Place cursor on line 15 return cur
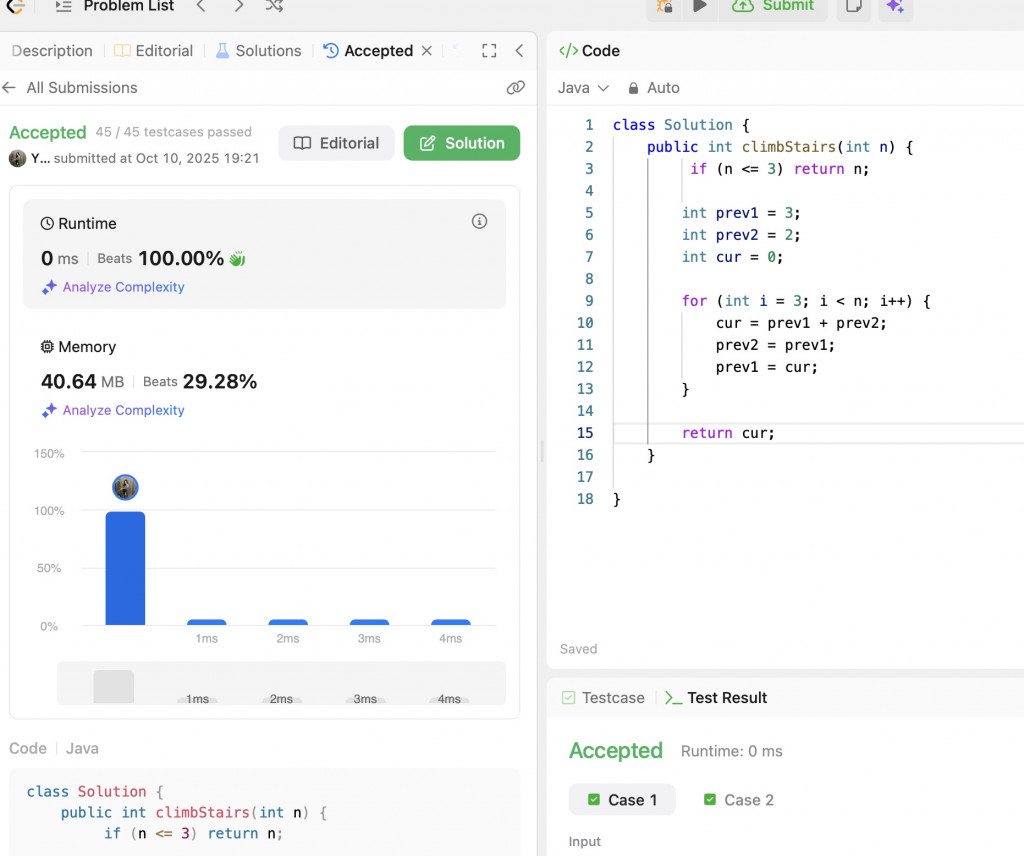 728,433
